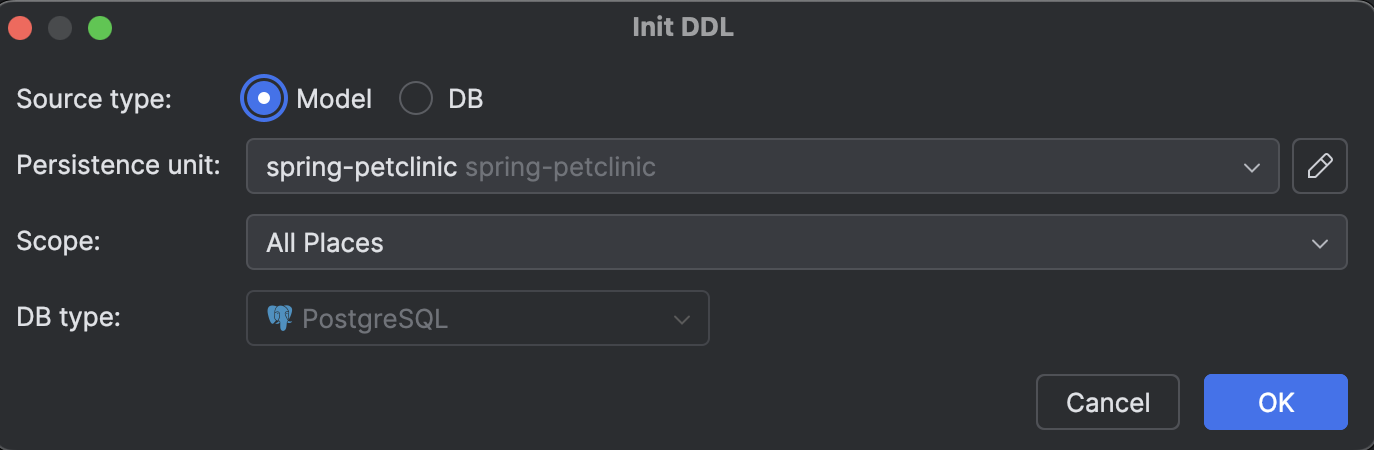Click the PostgreSQL text in DB type

click(375, 319)
